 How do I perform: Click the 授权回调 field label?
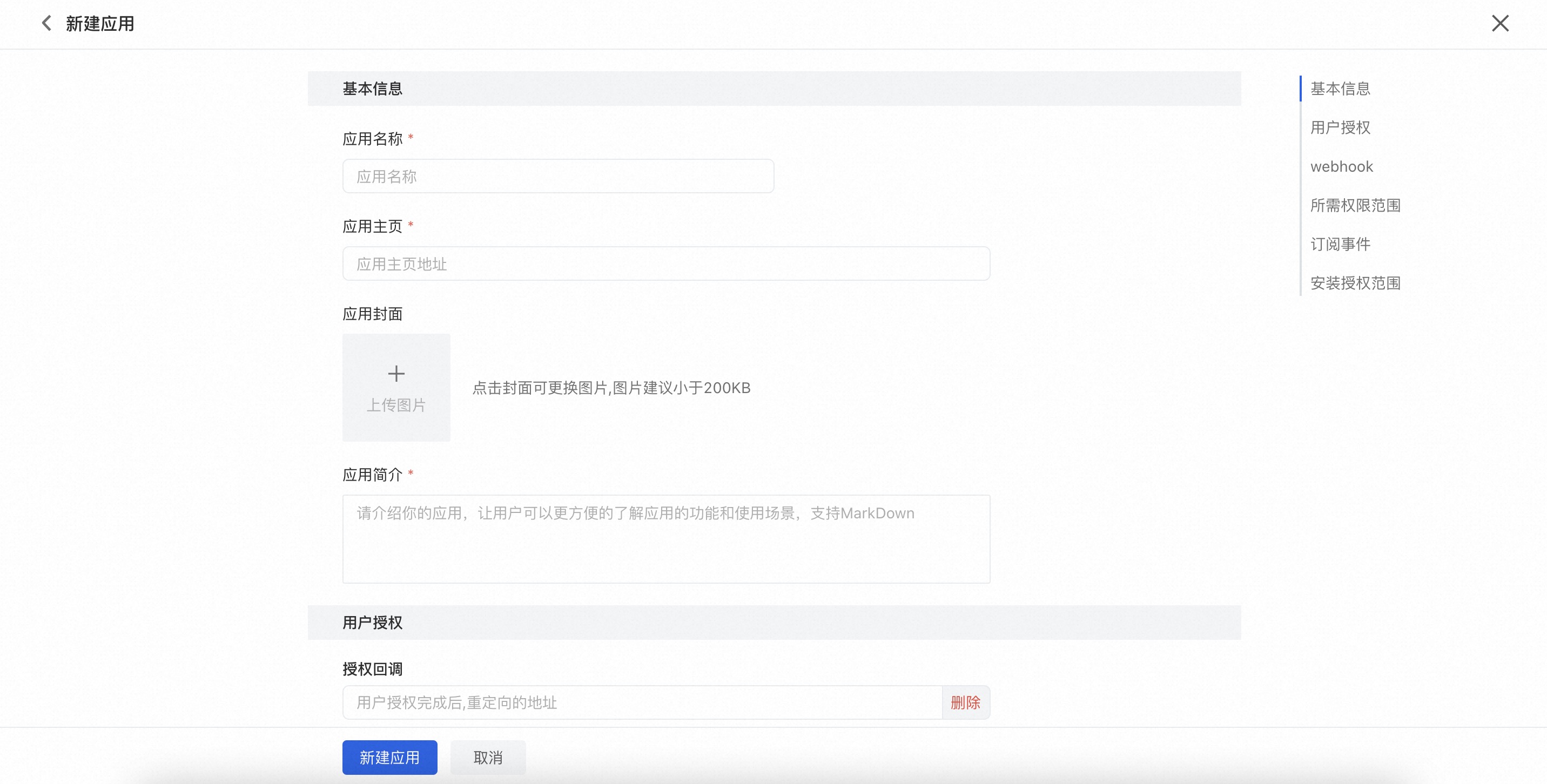coord(372,669)
